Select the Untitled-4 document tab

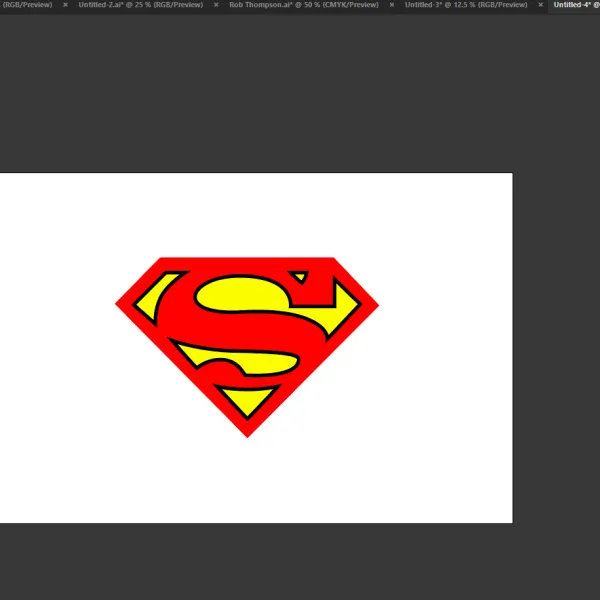(576, 5)
